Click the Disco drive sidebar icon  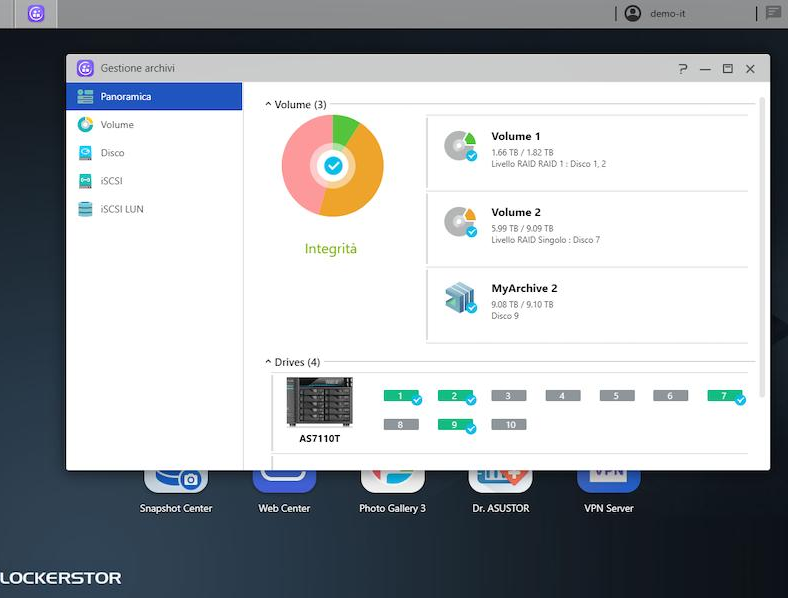(x=85, y=153)
